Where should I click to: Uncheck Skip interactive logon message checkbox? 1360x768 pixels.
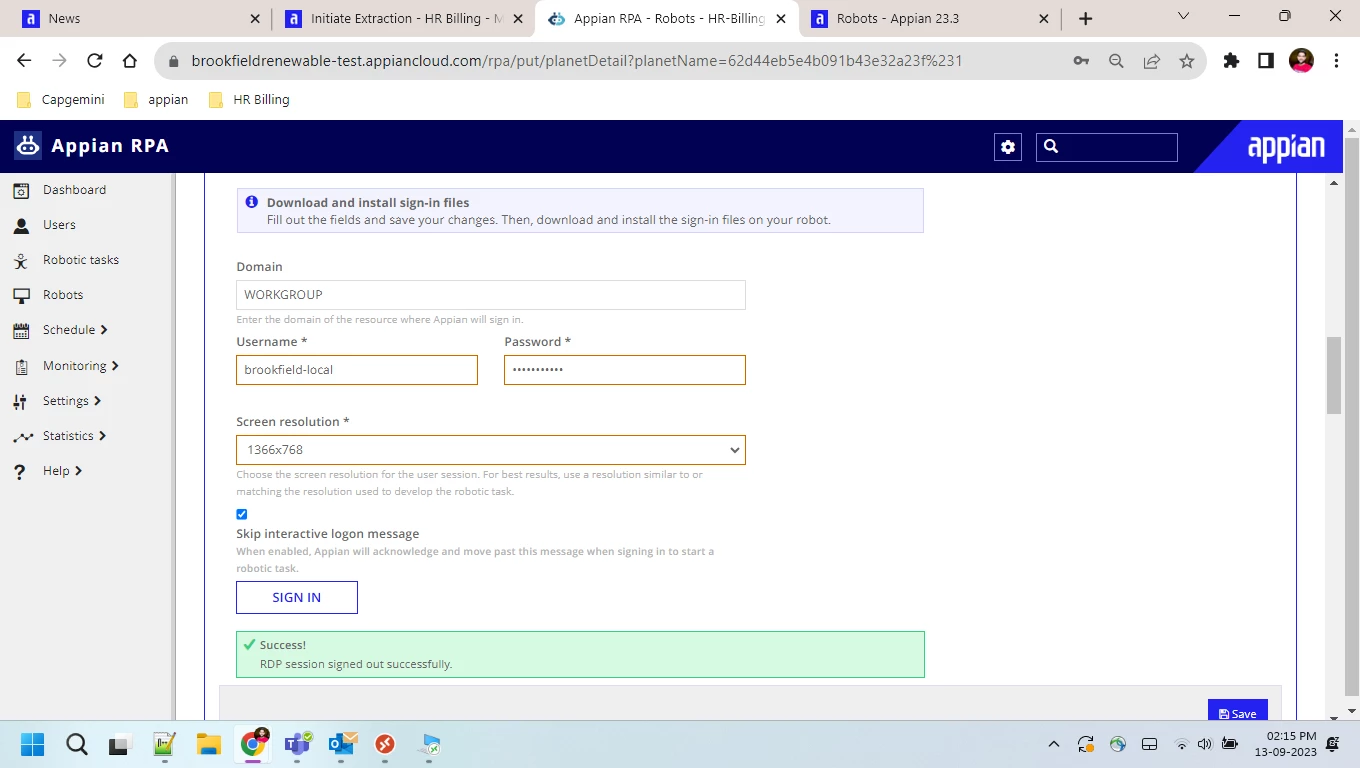click(x=242, y=514)
